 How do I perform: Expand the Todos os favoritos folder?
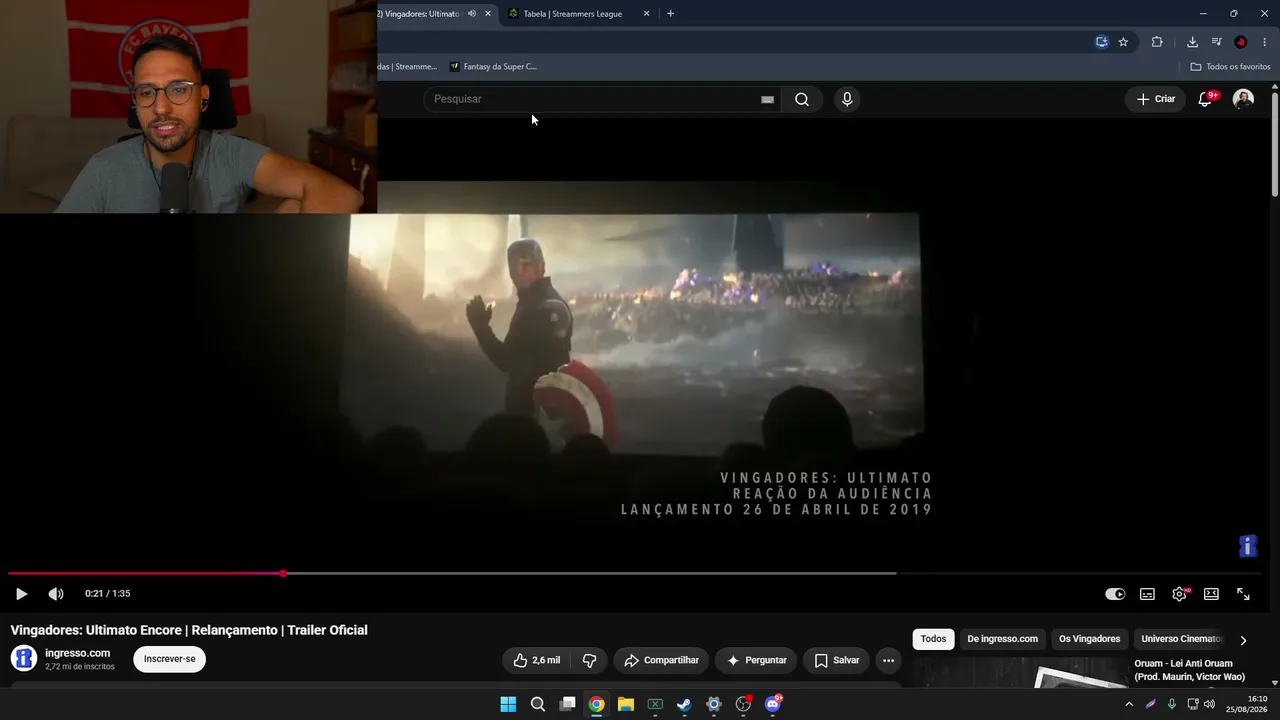tap(1230, 67)
